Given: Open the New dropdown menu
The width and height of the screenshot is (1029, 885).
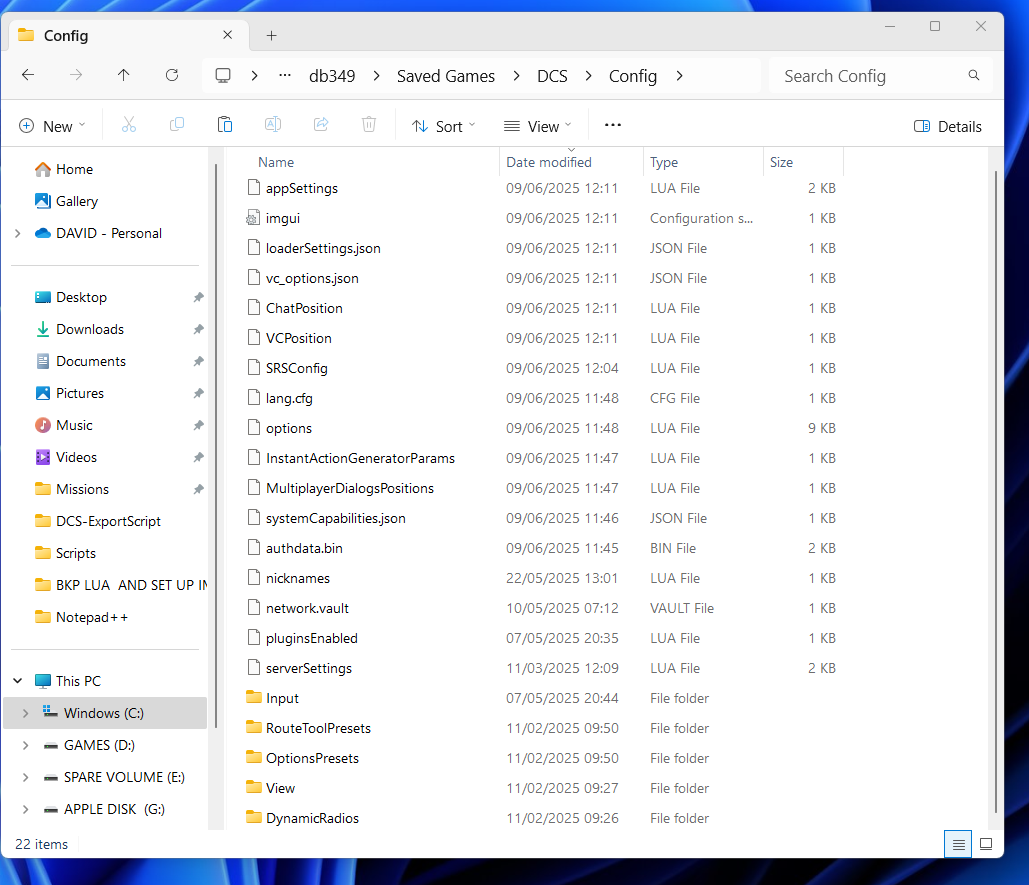Looking at the screenshot, I should [x=52, y=126].
